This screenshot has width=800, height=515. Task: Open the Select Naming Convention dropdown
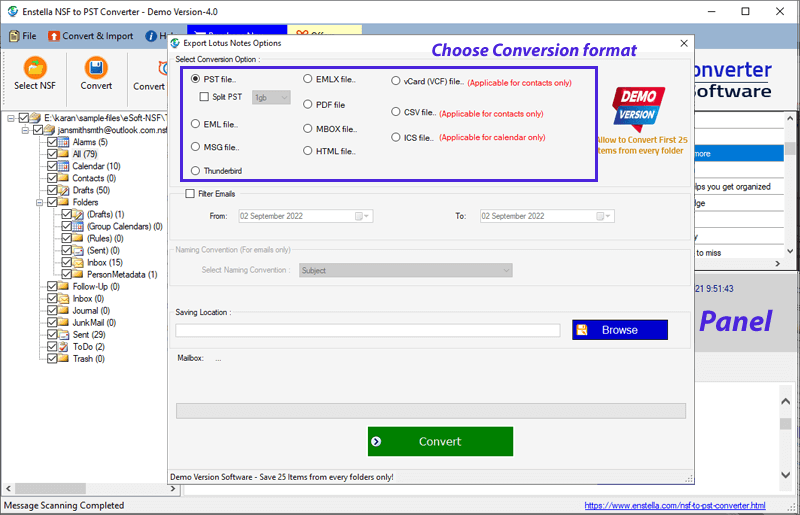[406, 271]
